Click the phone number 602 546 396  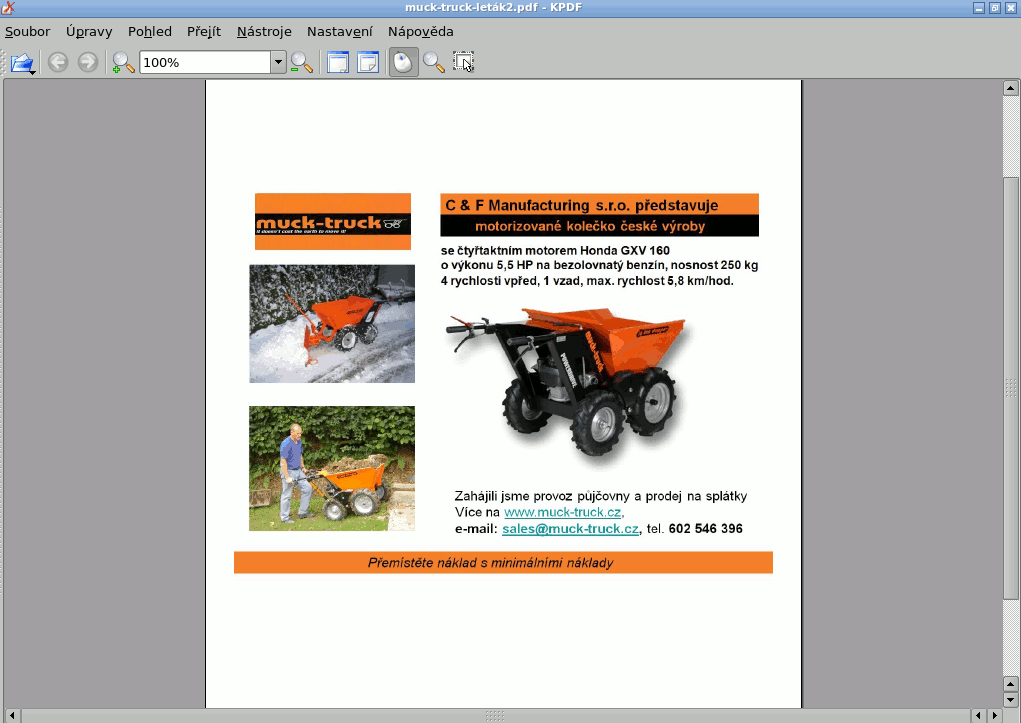coord(705,529)
